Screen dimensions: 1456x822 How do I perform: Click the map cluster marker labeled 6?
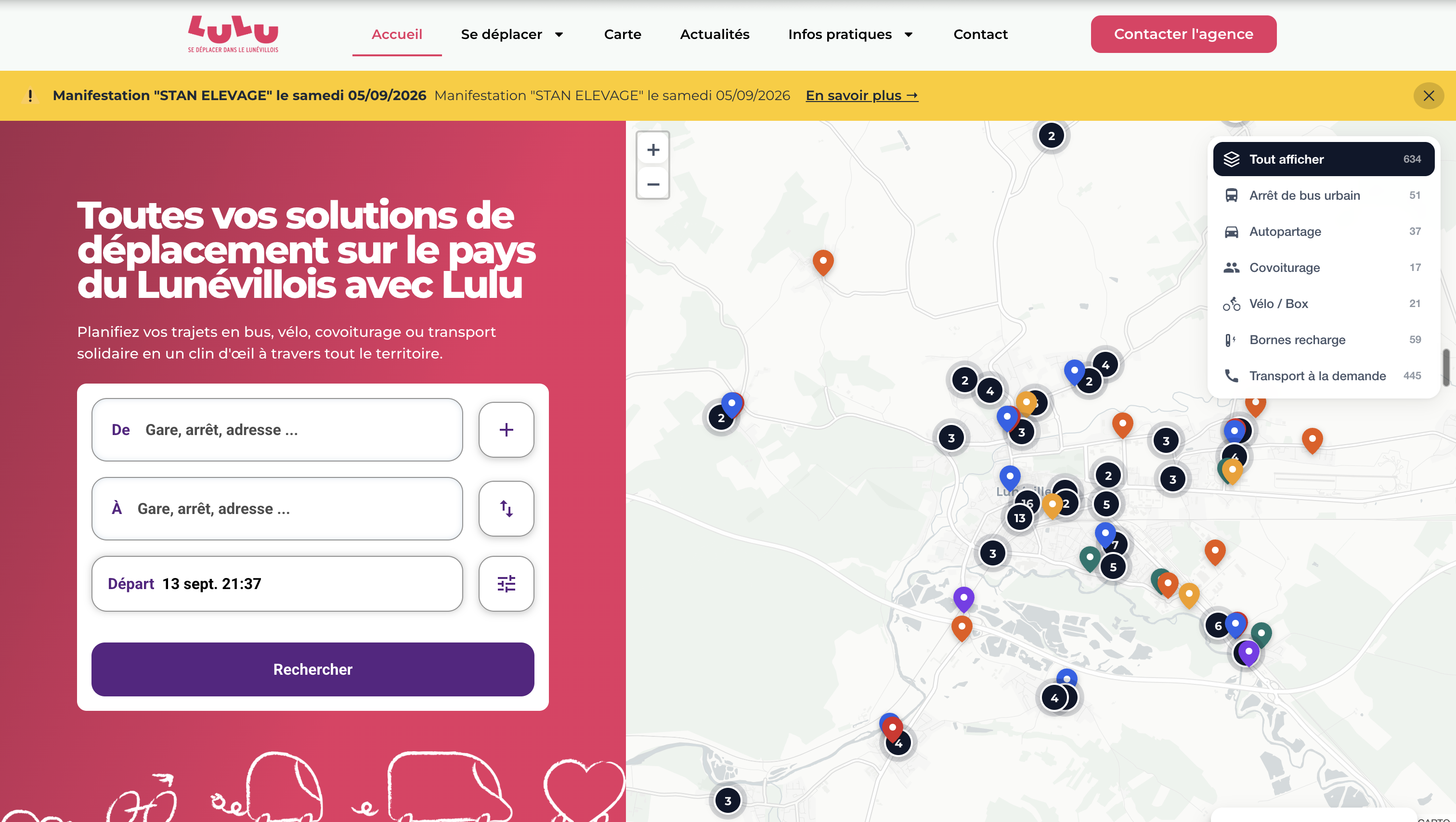point(1218,625)
